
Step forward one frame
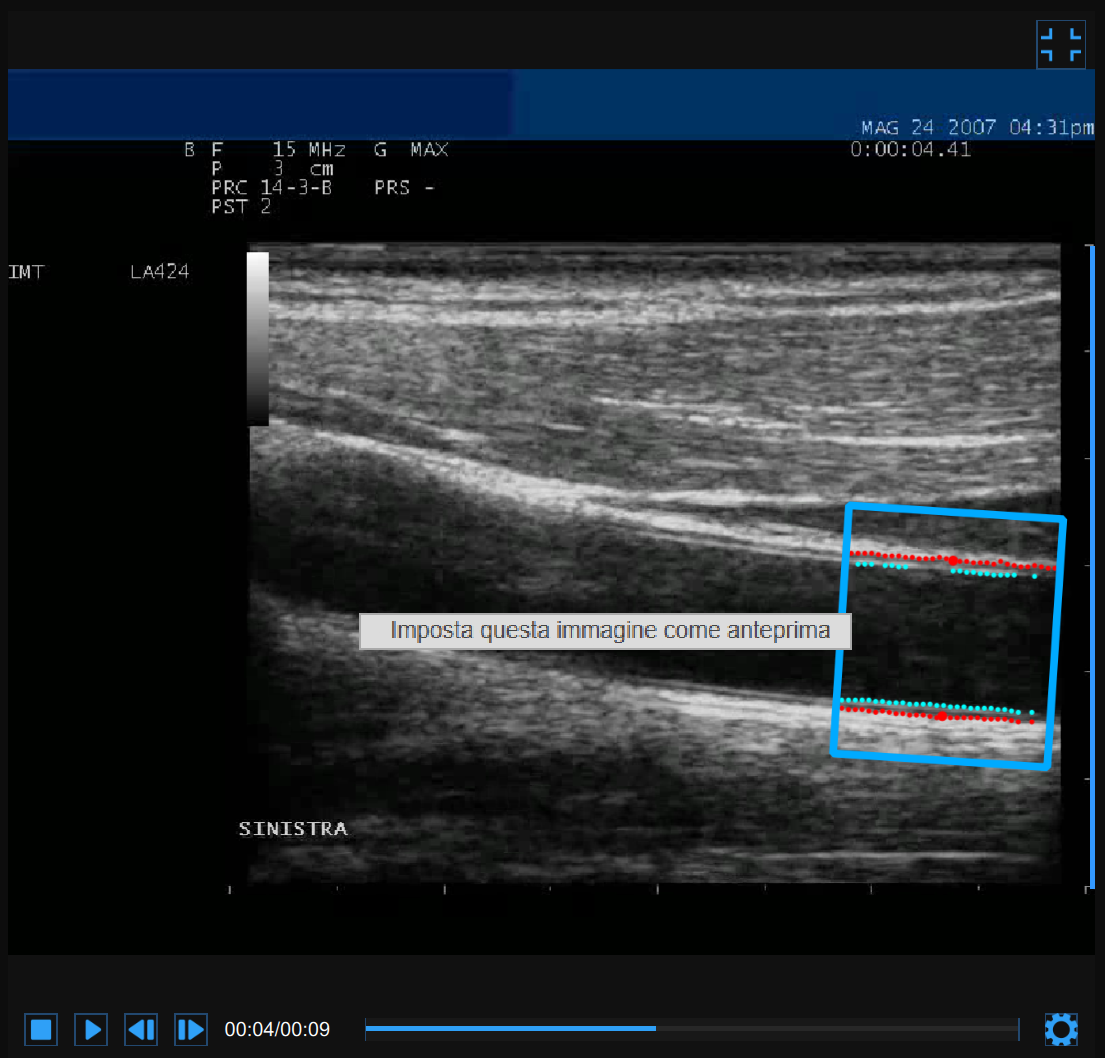[190, 1029]
